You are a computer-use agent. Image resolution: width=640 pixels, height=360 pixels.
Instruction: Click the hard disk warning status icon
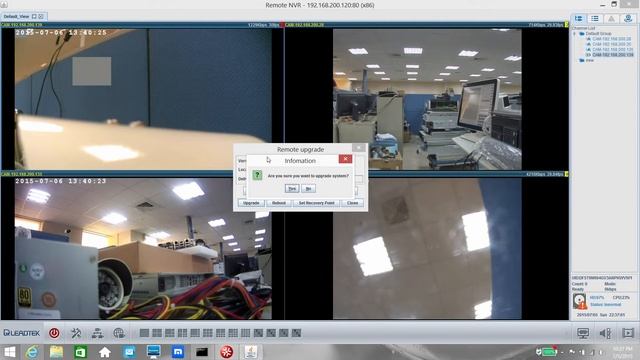coord(579,301)
